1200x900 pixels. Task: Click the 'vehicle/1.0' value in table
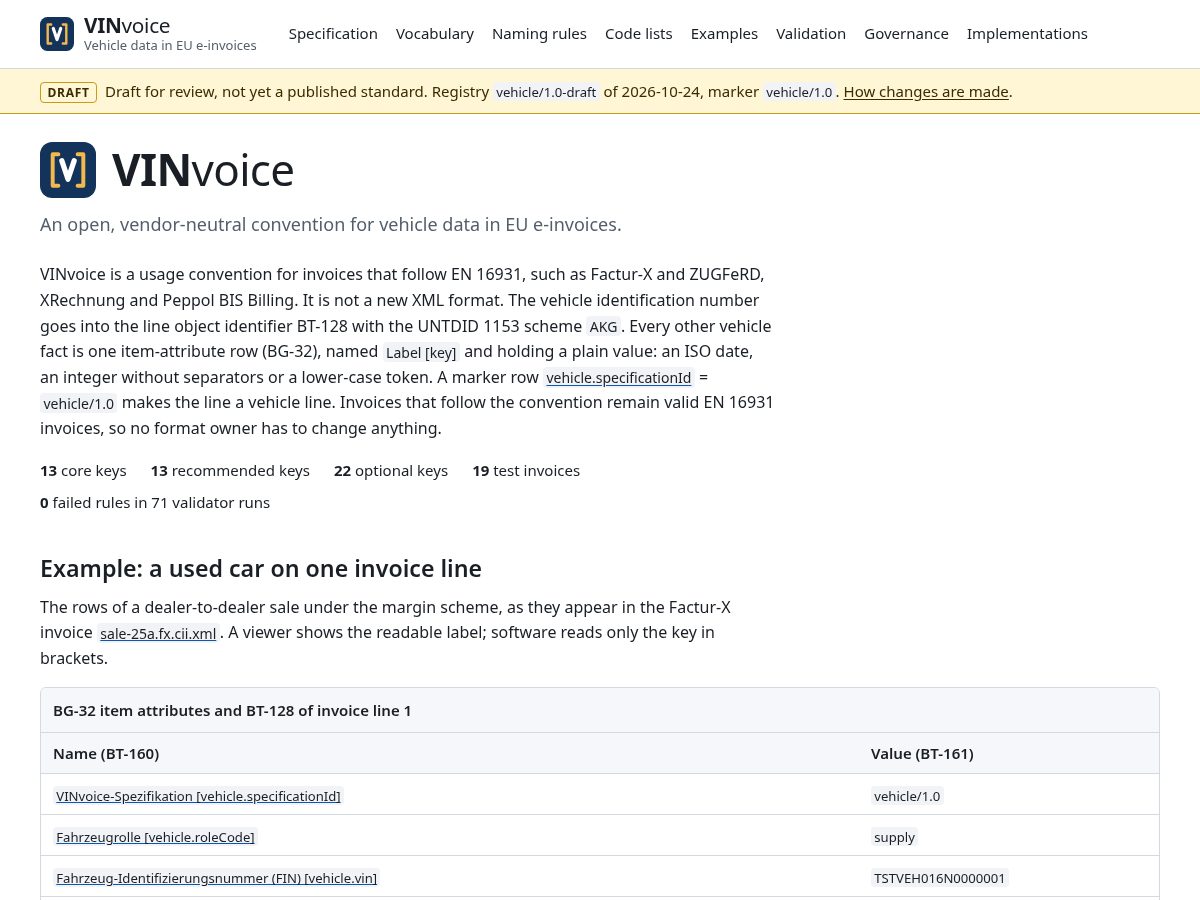tap(907, 796)
